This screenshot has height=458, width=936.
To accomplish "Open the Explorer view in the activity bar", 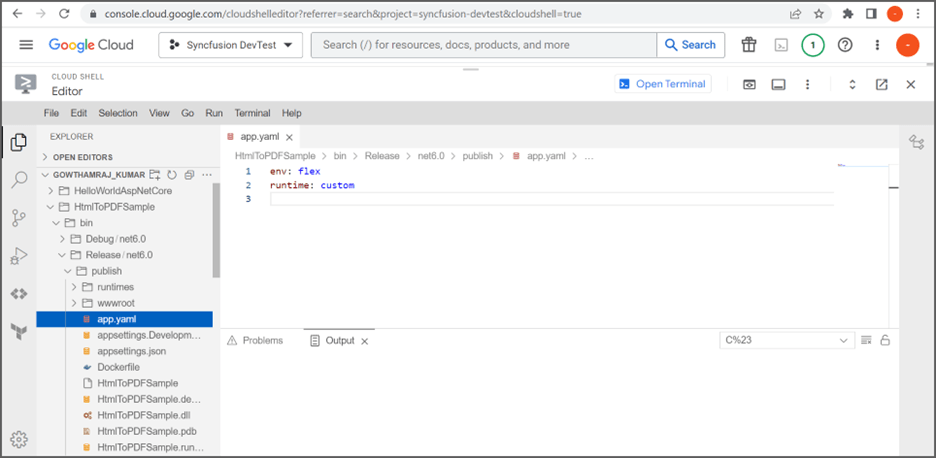I will [x=19, y=142].
